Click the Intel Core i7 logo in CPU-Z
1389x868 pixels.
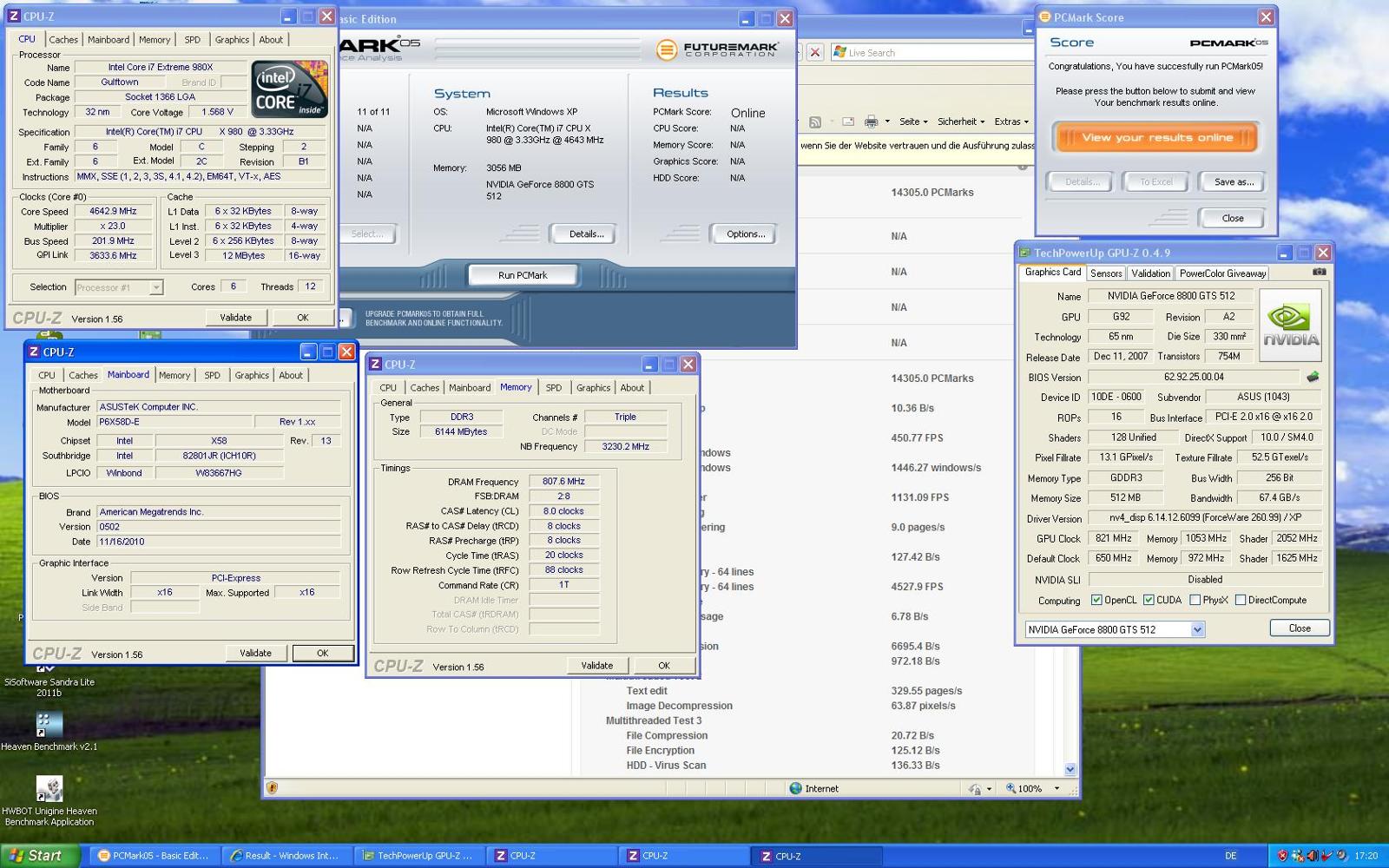click(x=289, y=89)
